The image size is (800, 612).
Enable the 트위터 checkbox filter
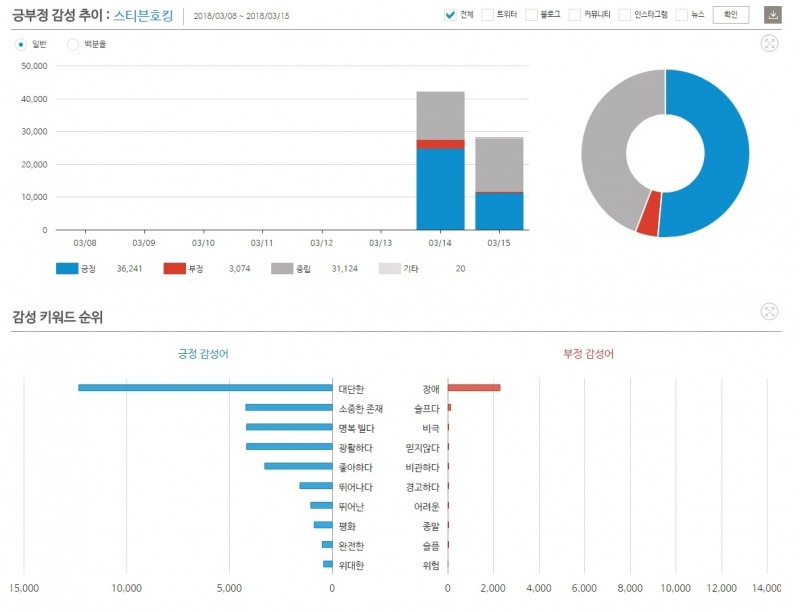tap(487, 15)
